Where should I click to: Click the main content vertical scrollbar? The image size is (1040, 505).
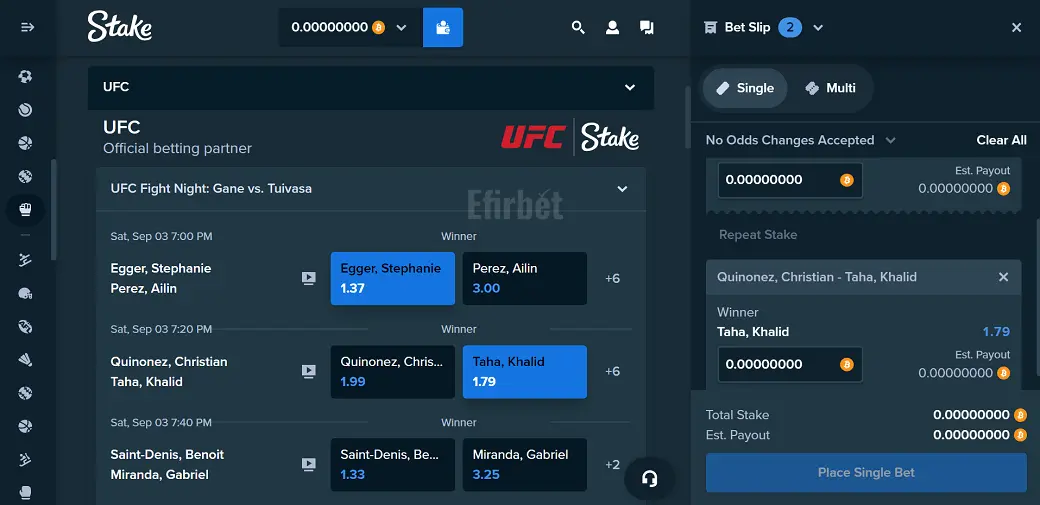tap(688, 117)
